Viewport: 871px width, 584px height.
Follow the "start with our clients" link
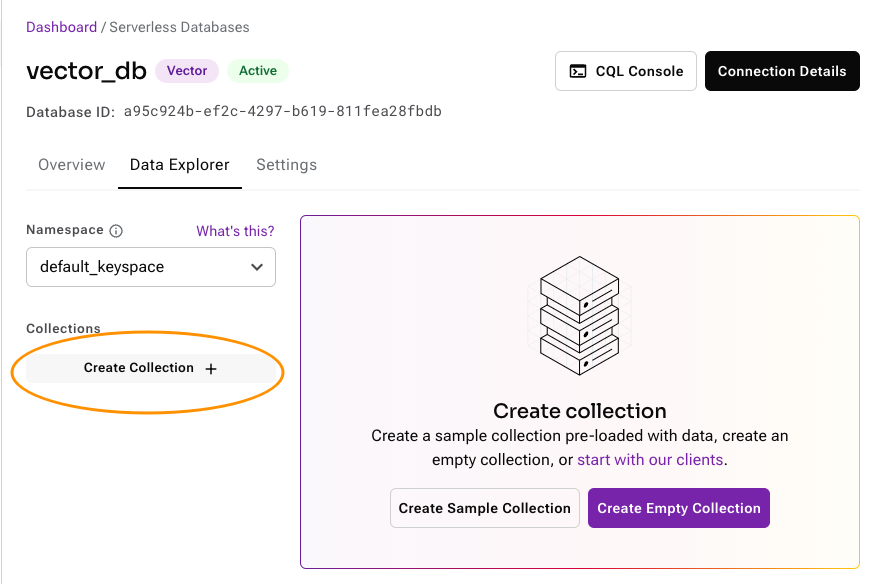pyautogui.click(x=650, y=460)
